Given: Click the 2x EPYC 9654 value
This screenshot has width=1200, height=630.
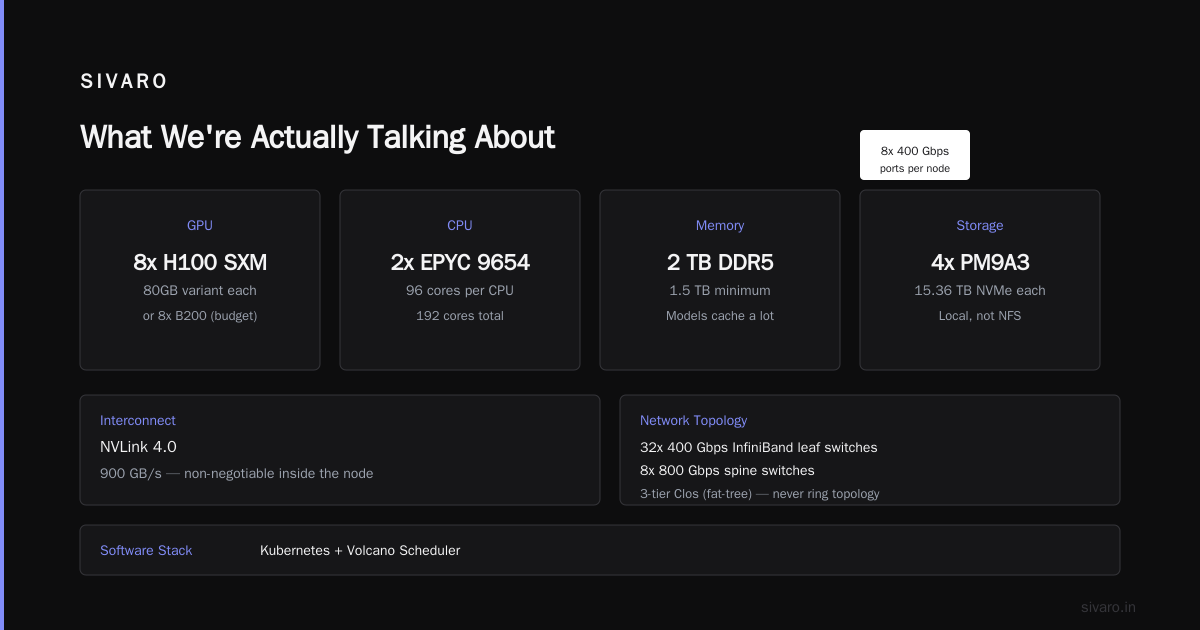Looking at the screenshot, I should click(460, 263).
